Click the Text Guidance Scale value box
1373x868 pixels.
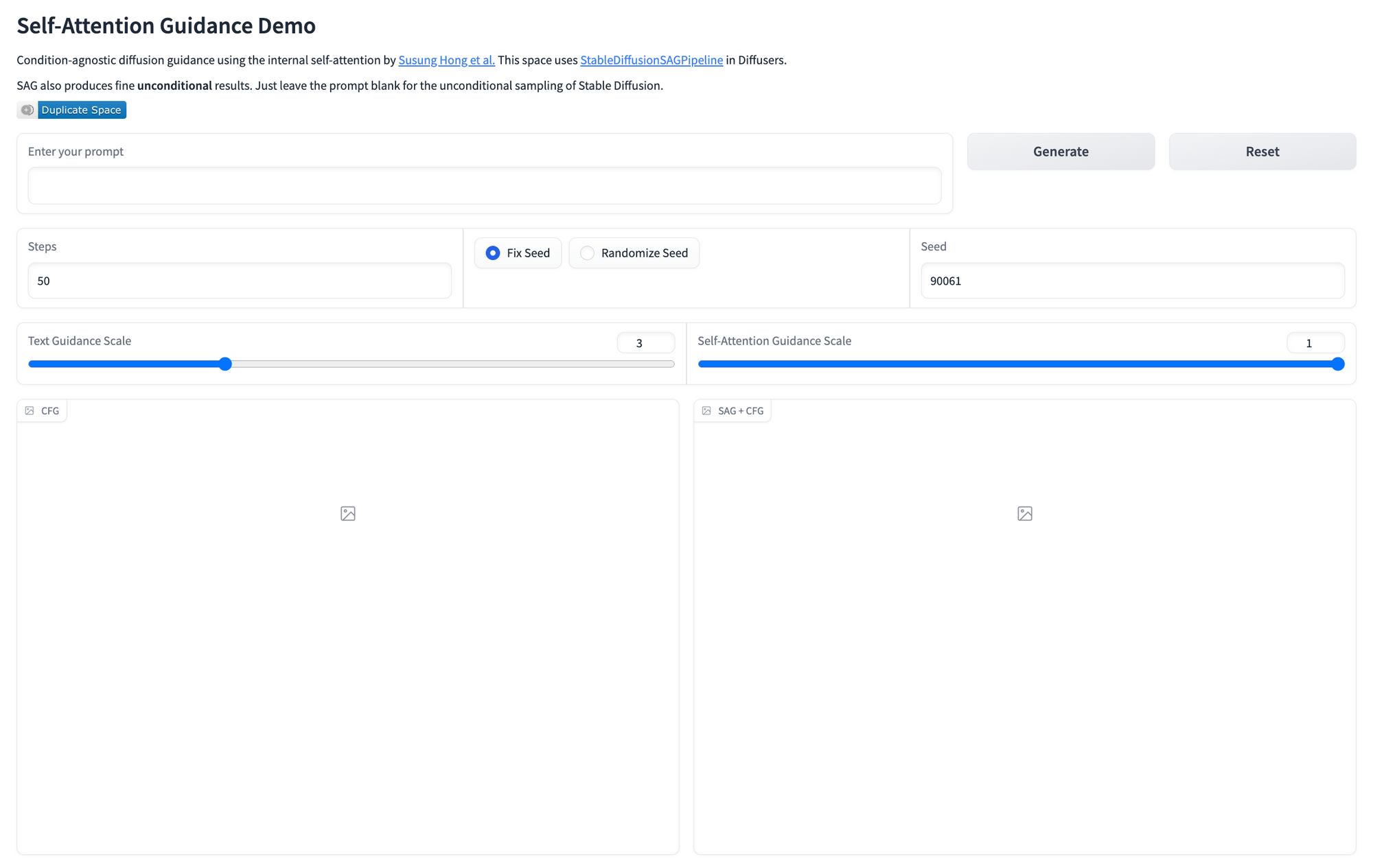(645, 342)
